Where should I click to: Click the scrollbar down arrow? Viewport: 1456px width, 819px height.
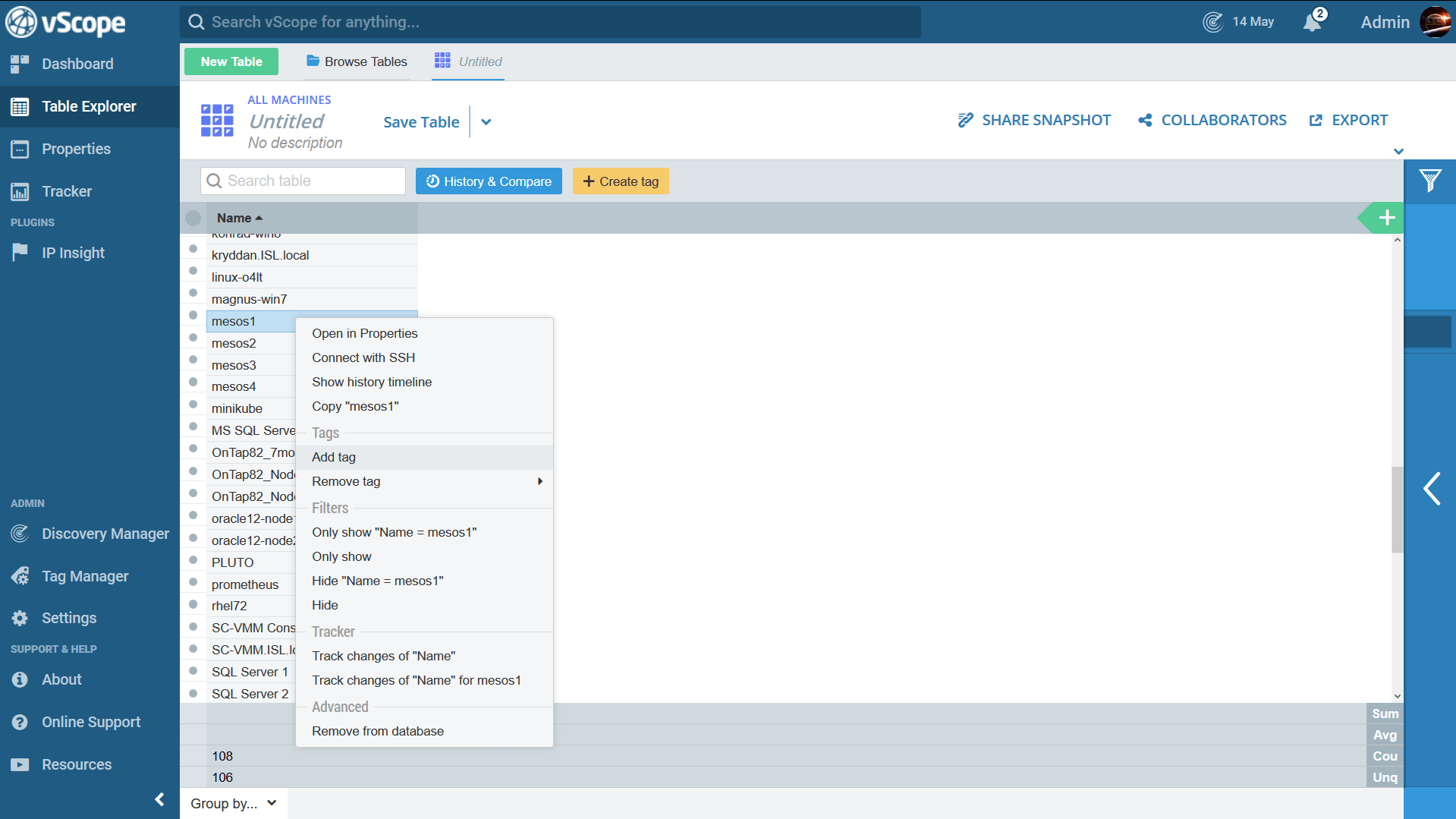pyautogui.click(x=1397, y=696)
